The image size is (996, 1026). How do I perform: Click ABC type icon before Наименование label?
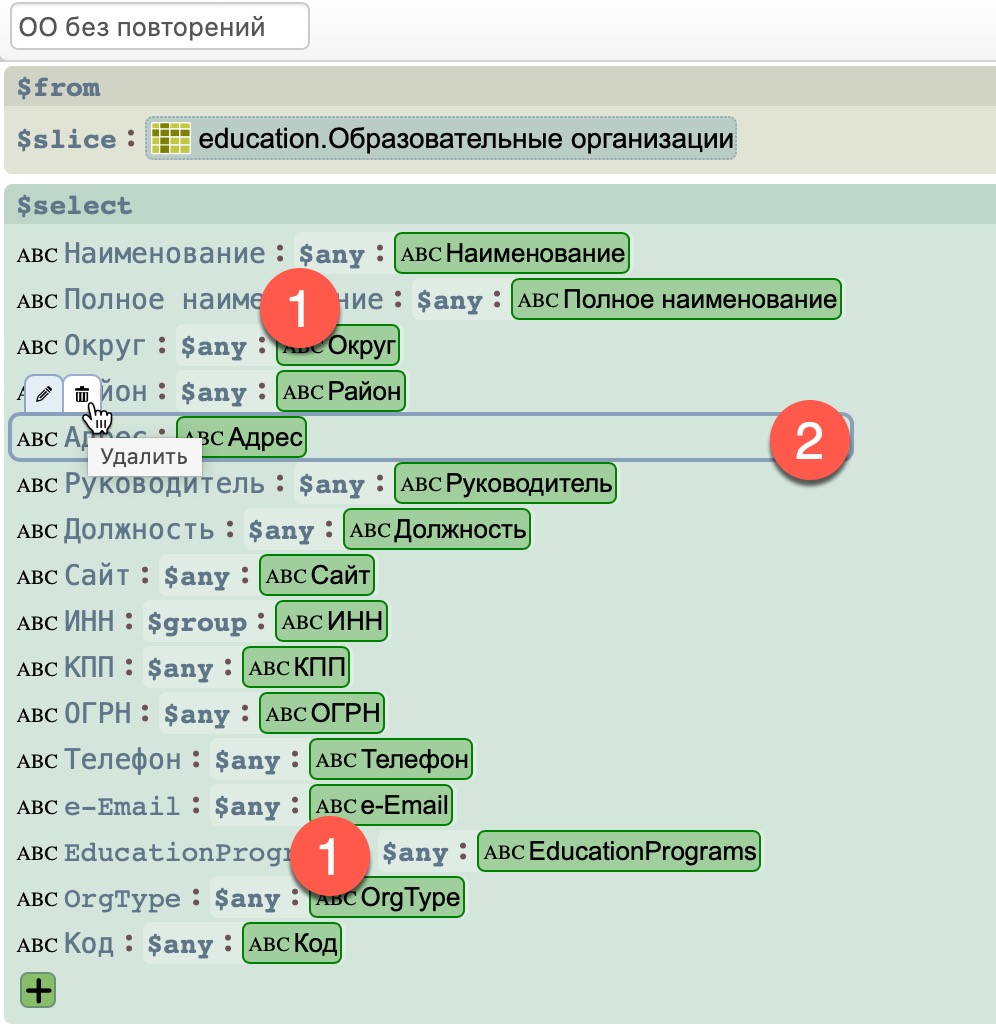point(38,255)
